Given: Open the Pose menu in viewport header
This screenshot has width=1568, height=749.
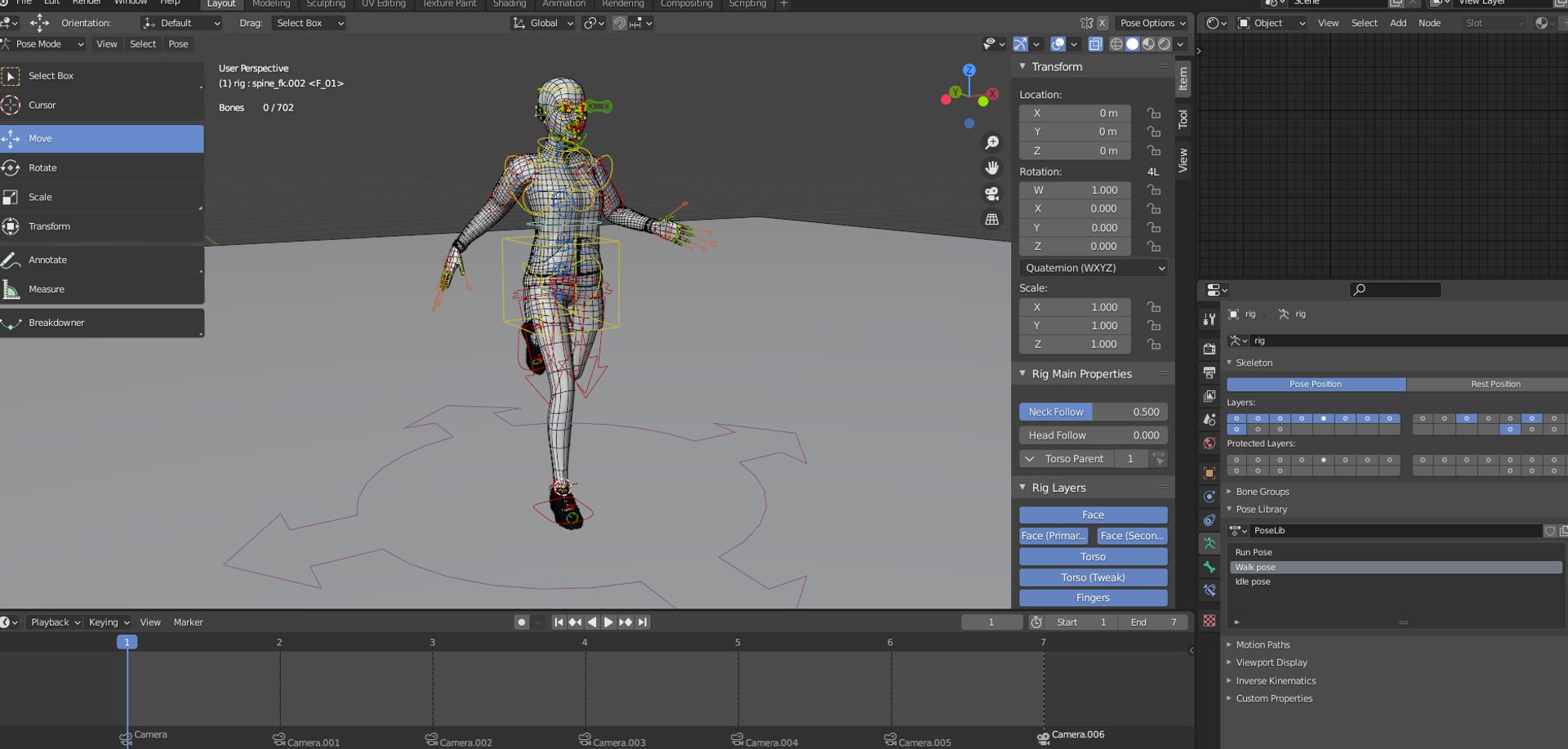Looking at the screenshot, I should [x=178, y=44].
